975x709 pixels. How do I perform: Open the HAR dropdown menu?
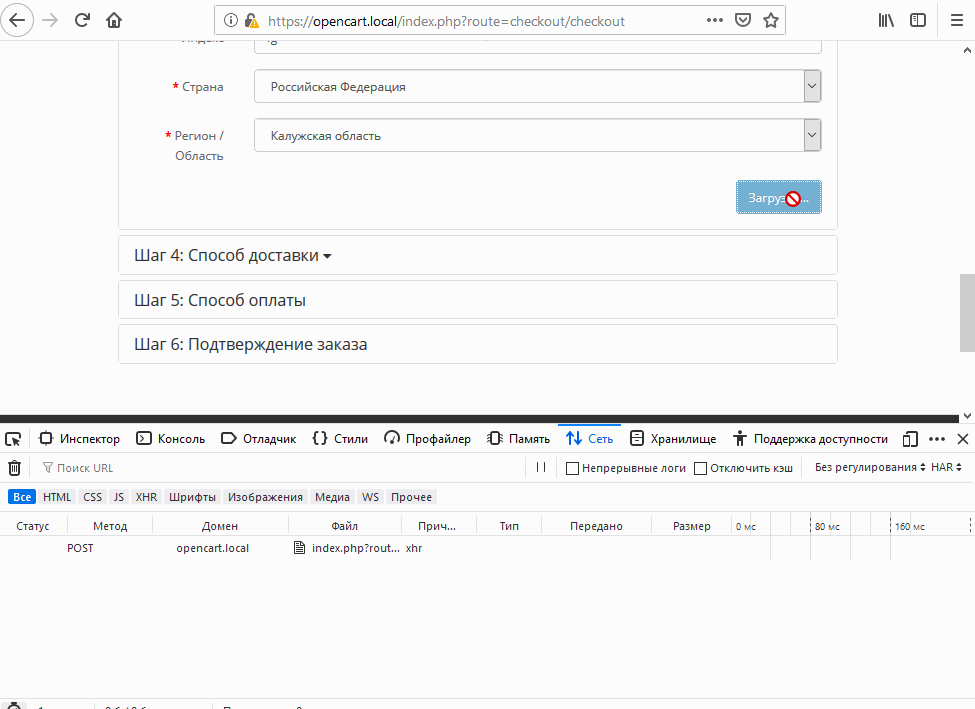(x=946, y=467)
